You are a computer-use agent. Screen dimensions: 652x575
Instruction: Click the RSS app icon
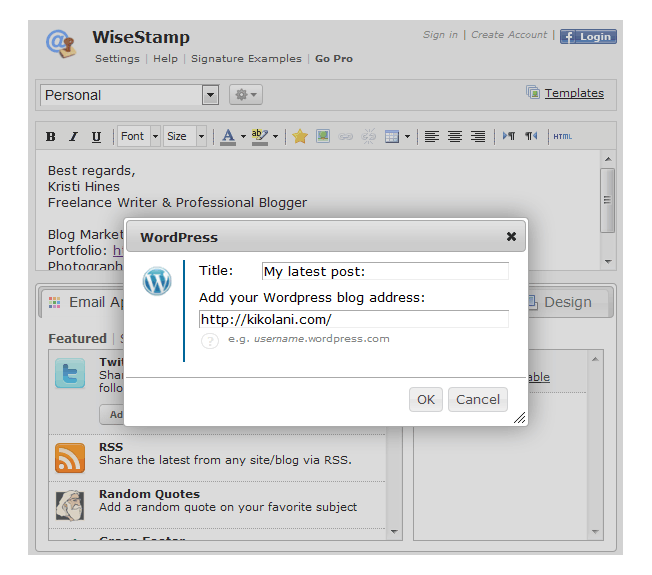(x=70, y=458)
